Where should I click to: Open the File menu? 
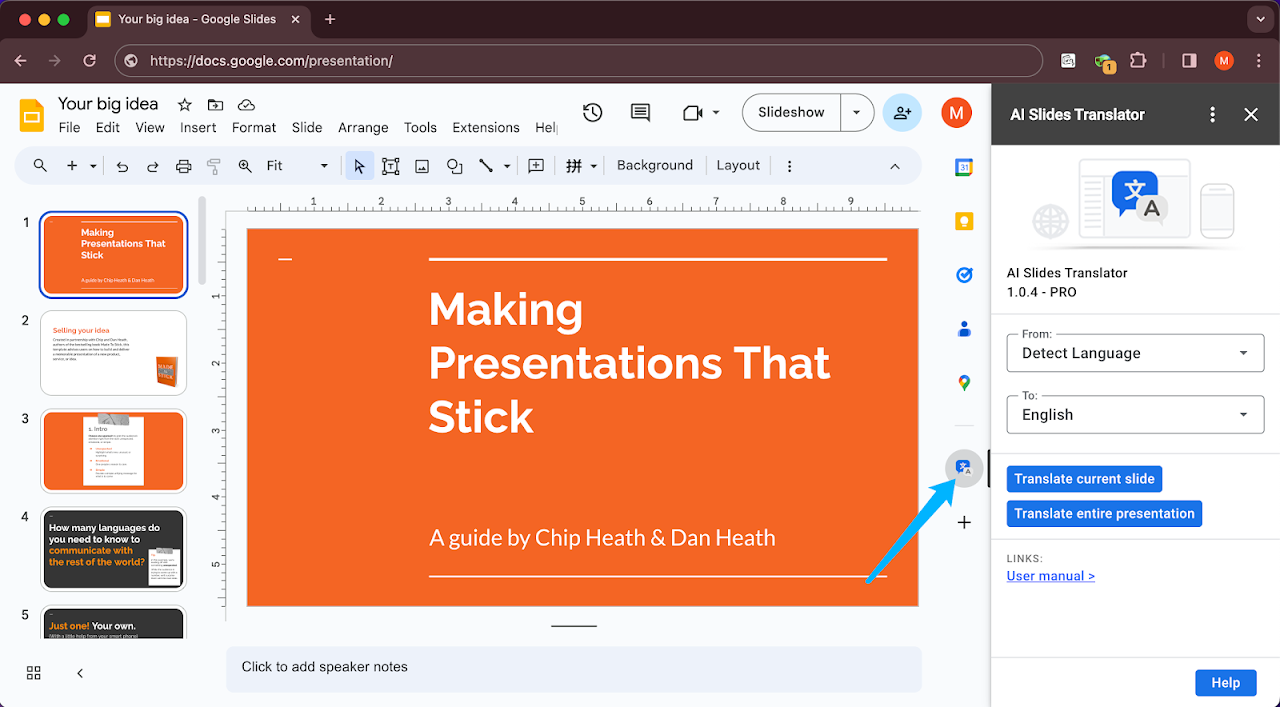(x=69, y=128)
